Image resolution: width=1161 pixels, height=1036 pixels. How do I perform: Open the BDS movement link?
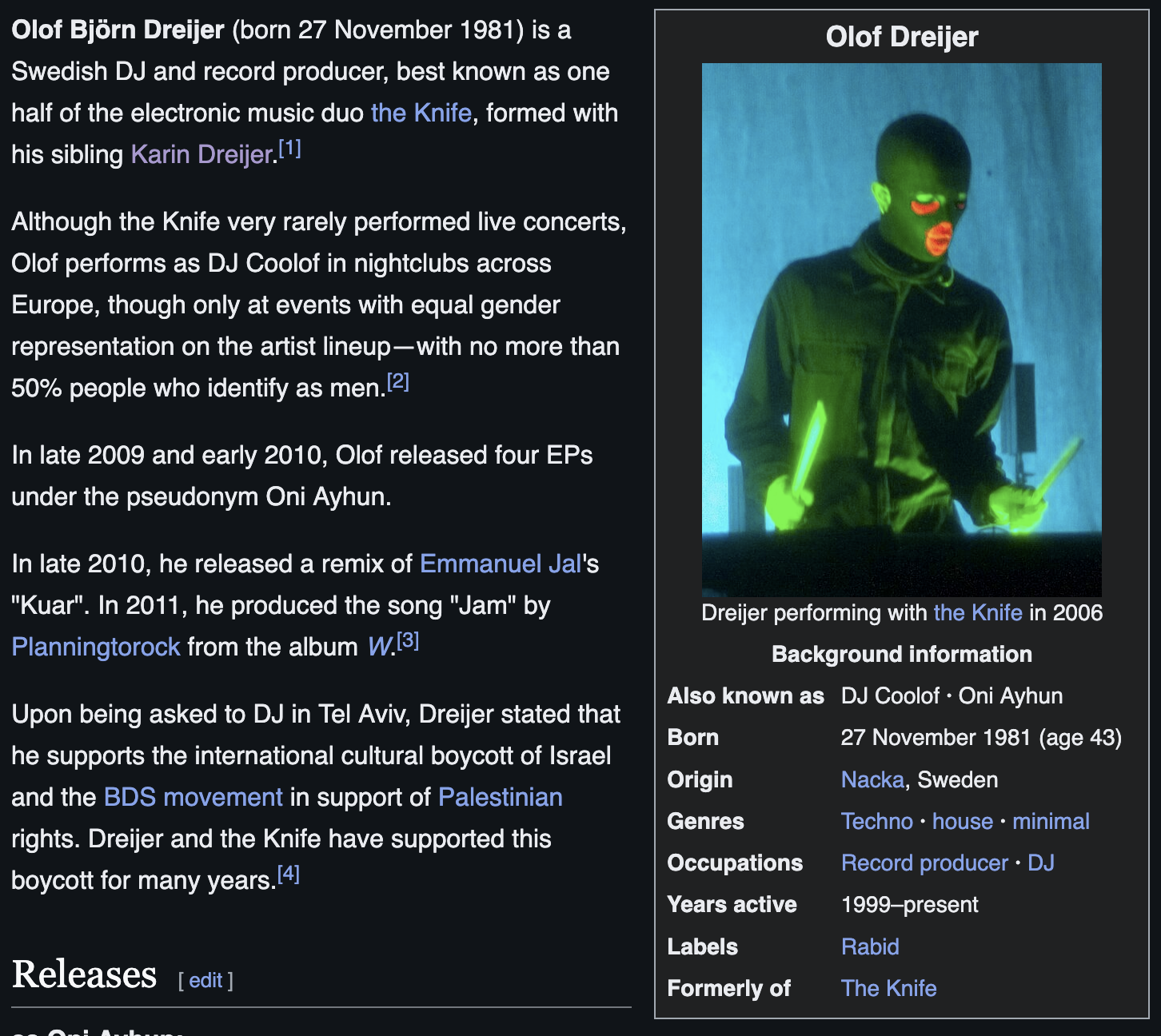(x=192, y=797)
